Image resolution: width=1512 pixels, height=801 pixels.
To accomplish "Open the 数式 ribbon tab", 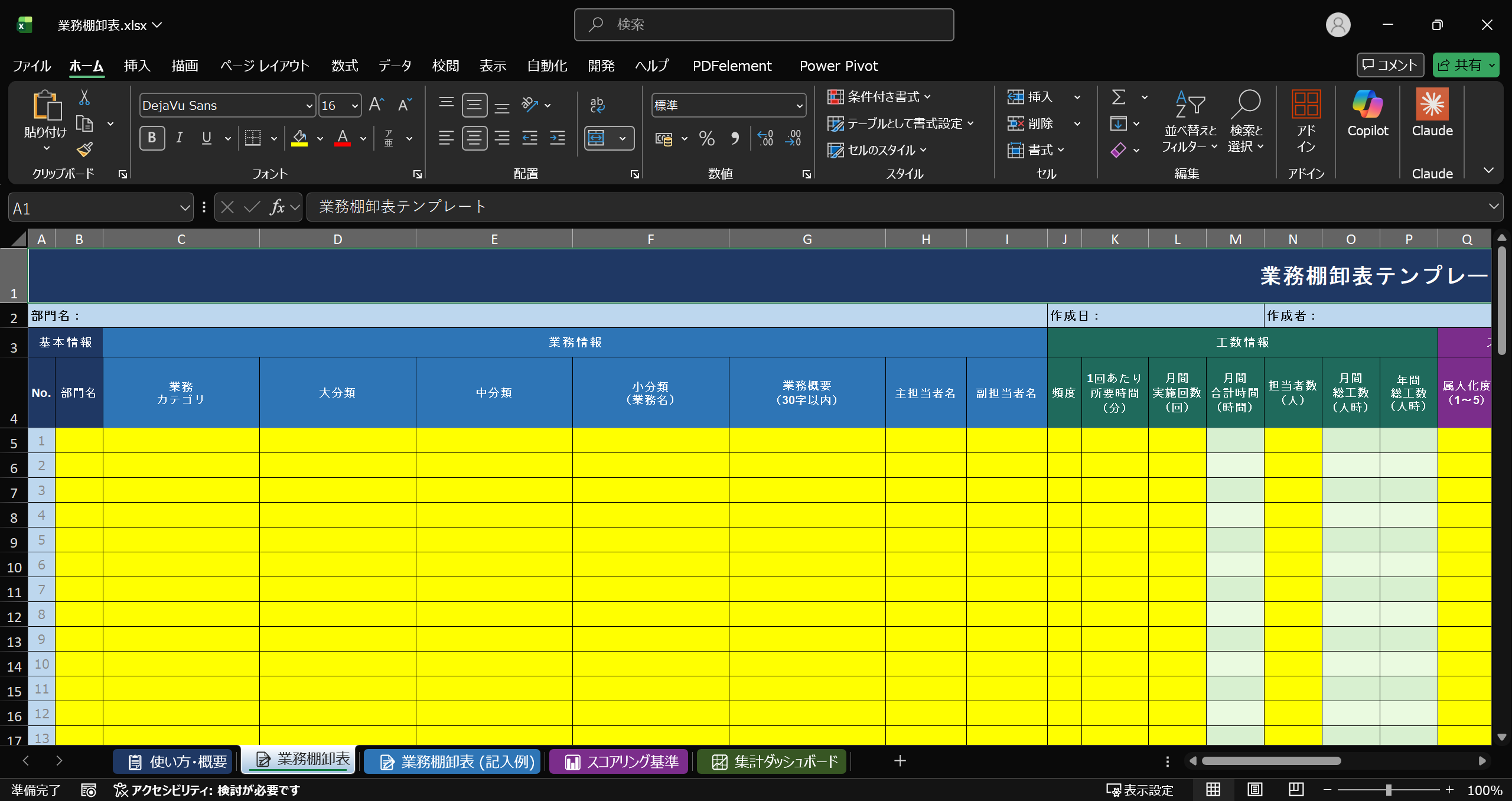I will [344, 66].
